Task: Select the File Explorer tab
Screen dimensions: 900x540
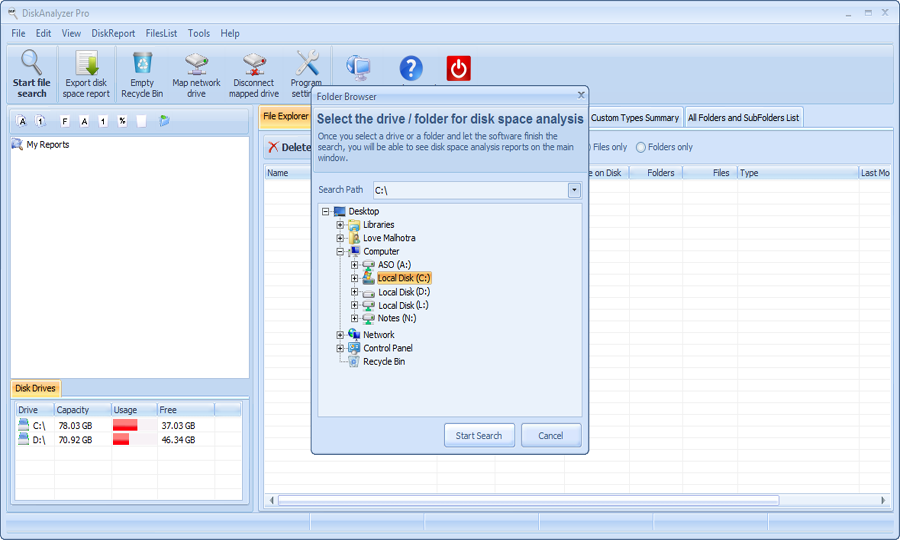Action: point(285,116)
